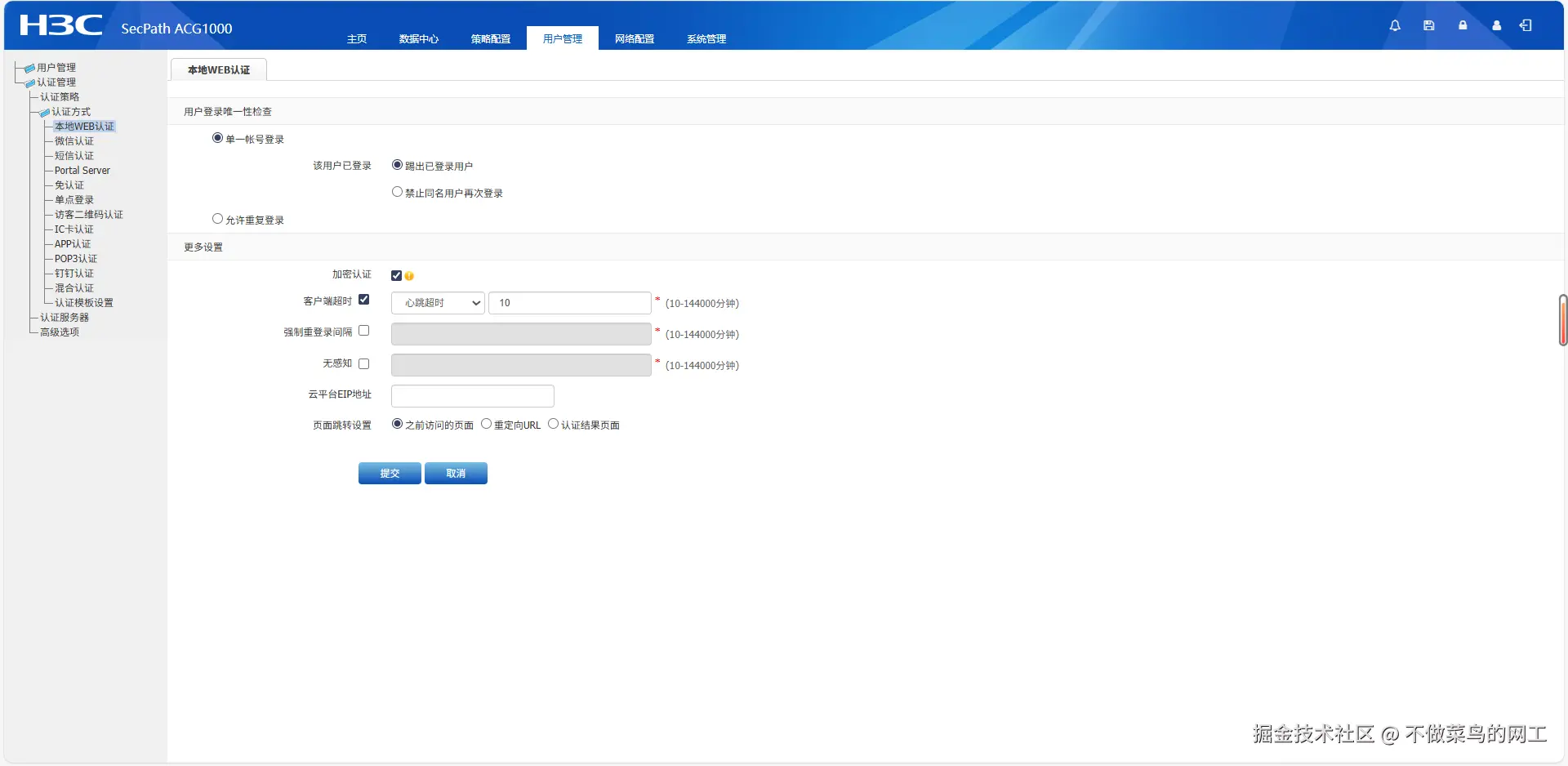This screenshot has width=1568, height=766.
Task: Click the lock icon in header
Action: (1463, 25)
